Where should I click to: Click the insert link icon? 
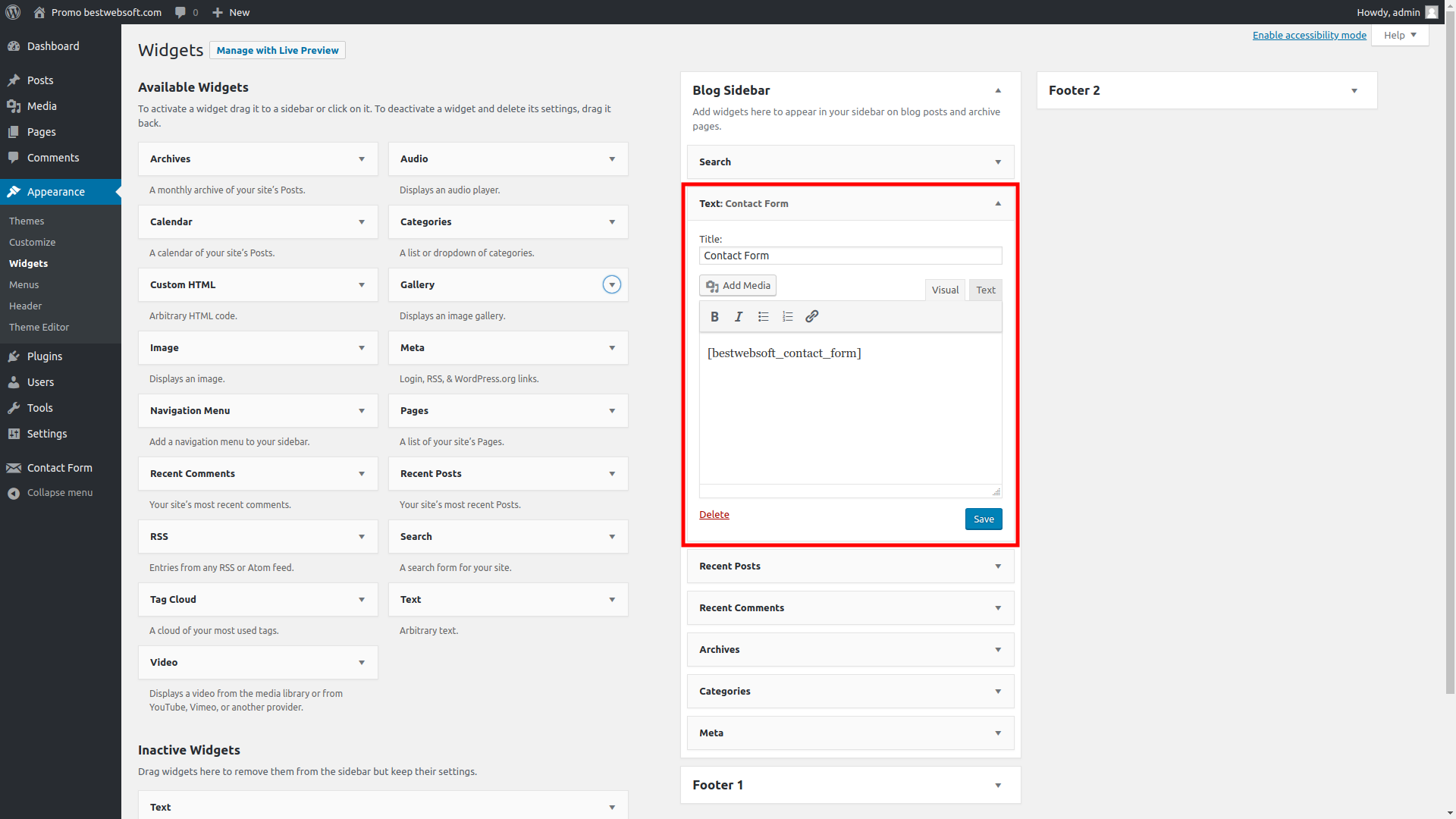tap(811, 316)
